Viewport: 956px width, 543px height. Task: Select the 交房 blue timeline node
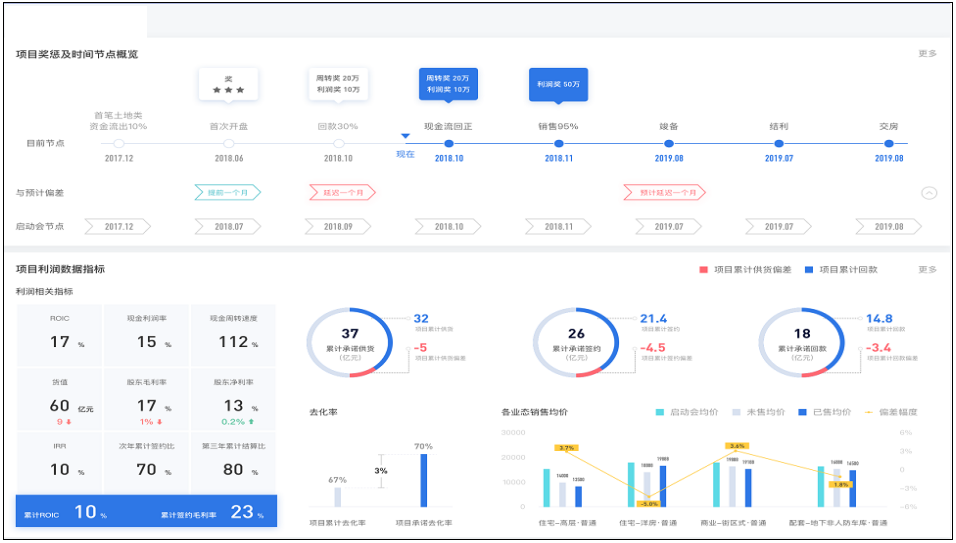889,144
